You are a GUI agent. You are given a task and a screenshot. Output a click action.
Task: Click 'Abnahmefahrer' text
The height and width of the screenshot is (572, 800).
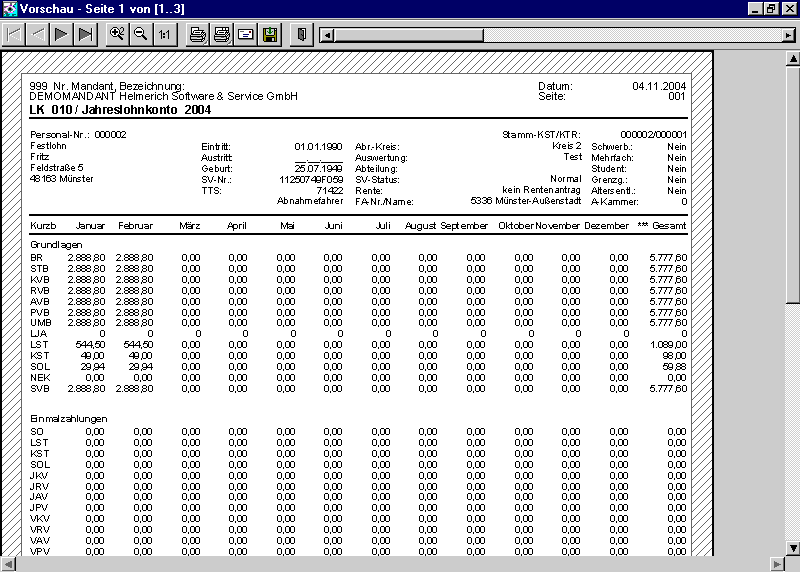[x=310, y=201]
